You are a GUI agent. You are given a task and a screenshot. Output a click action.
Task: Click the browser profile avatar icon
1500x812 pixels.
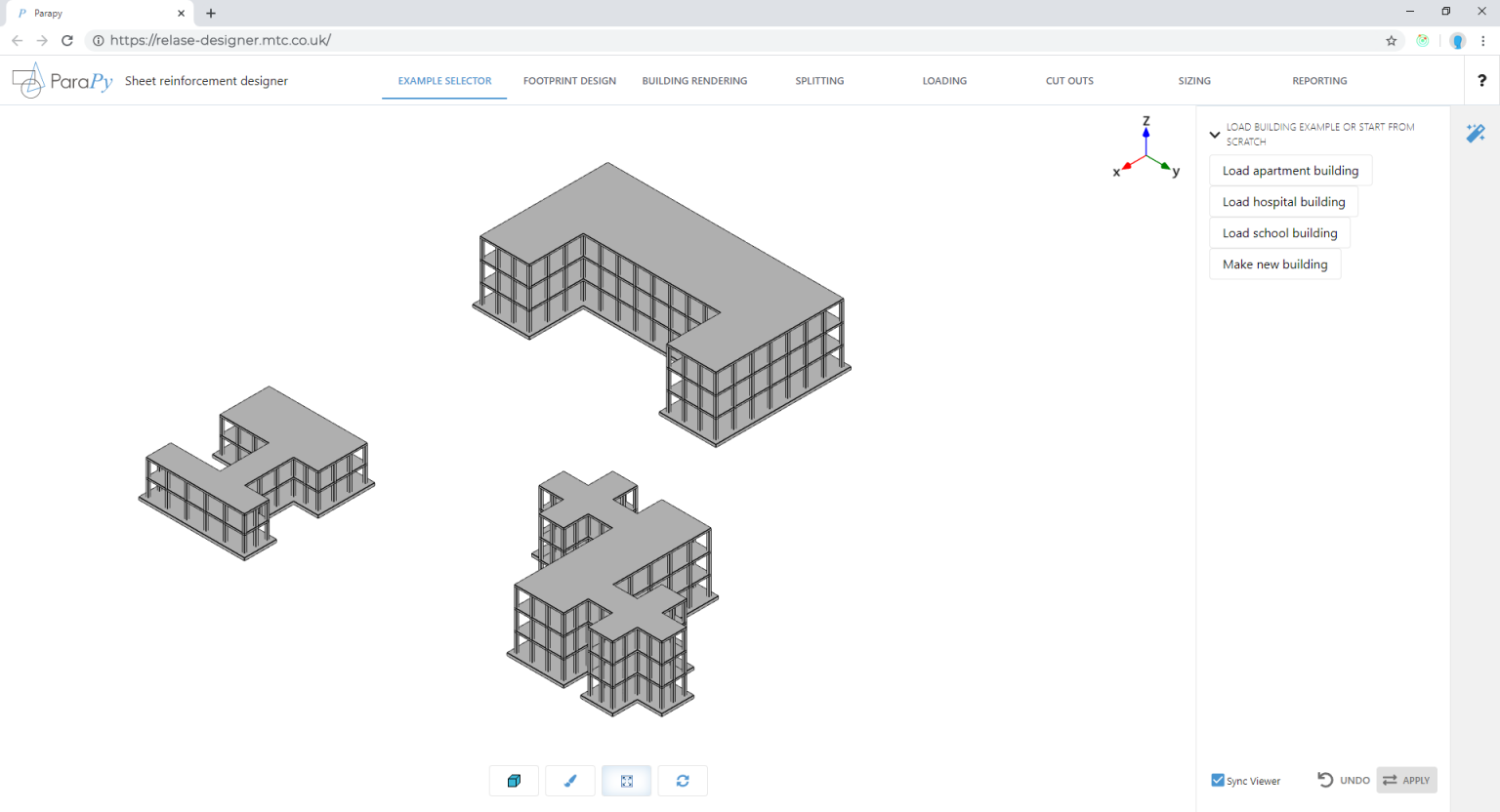click(1457, 40)
